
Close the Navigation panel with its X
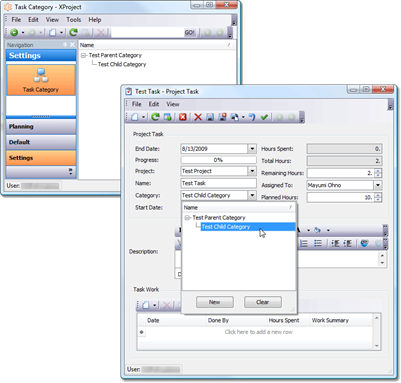point(72,45)
